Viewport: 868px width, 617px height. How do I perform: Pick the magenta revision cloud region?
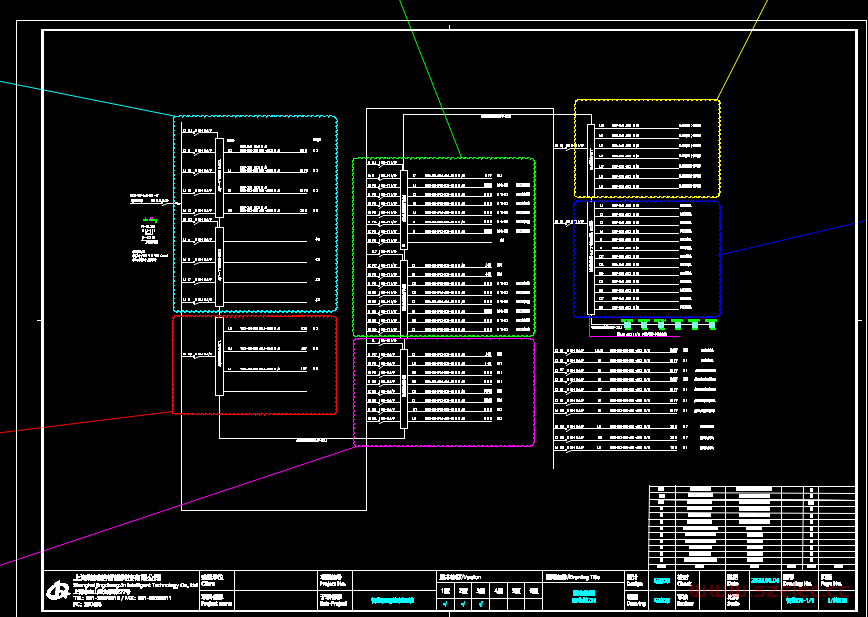[444, 392]
